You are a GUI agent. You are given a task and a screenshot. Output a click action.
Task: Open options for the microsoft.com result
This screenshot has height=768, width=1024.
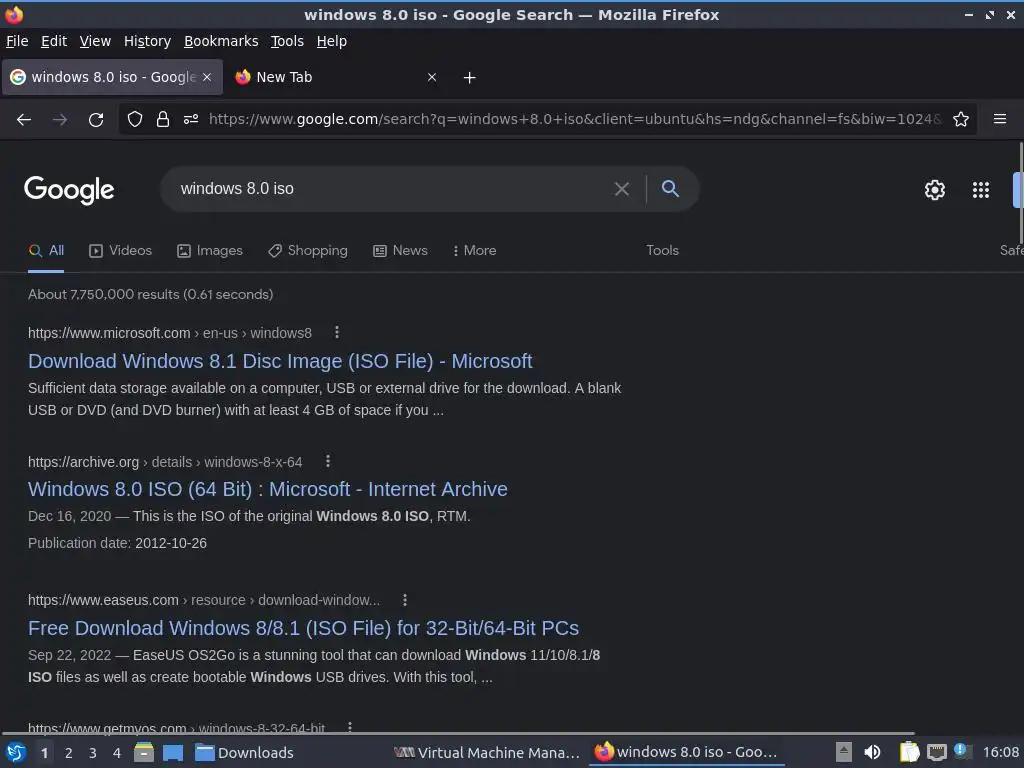pos(337,332)
